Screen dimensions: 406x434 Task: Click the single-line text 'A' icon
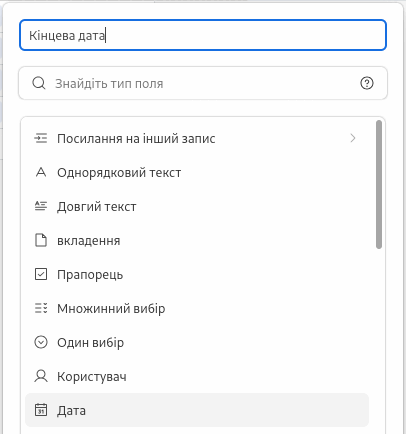click(41, 172)
